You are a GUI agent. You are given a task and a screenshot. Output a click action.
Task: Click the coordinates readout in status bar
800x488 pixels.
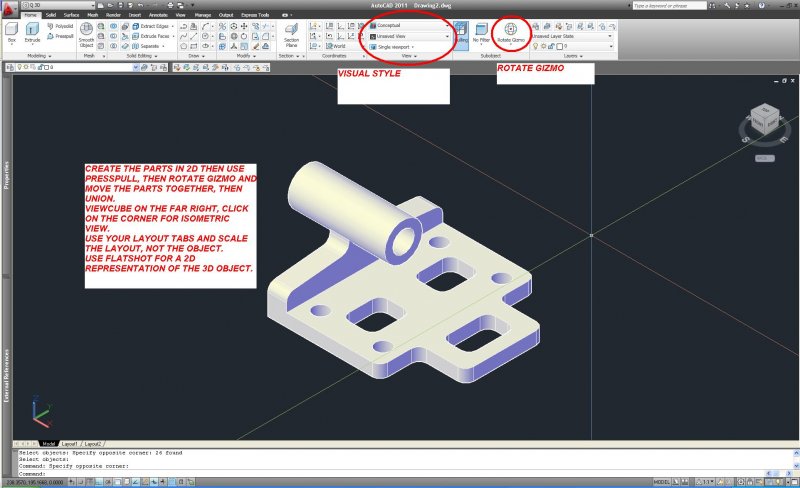tap(35, 482)
